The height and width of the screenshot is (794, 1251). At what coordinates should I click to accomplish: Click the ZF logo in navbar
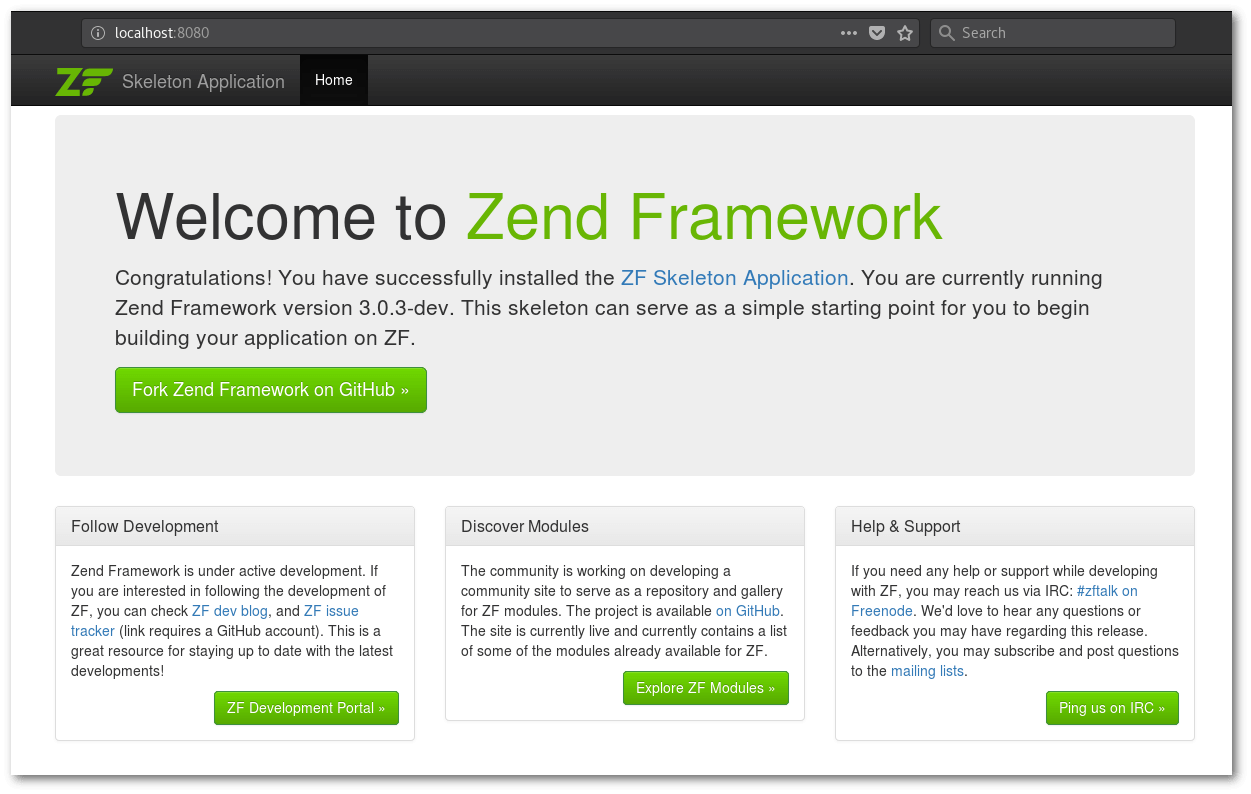[84, 81]
